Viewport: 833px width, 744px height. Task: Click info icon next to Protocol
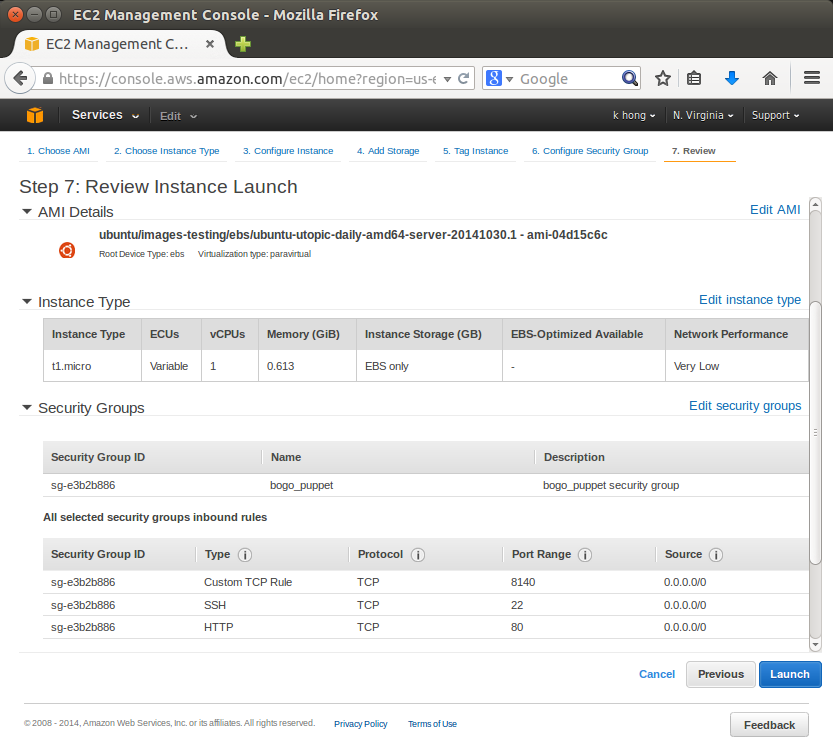[x=418, y=555]
